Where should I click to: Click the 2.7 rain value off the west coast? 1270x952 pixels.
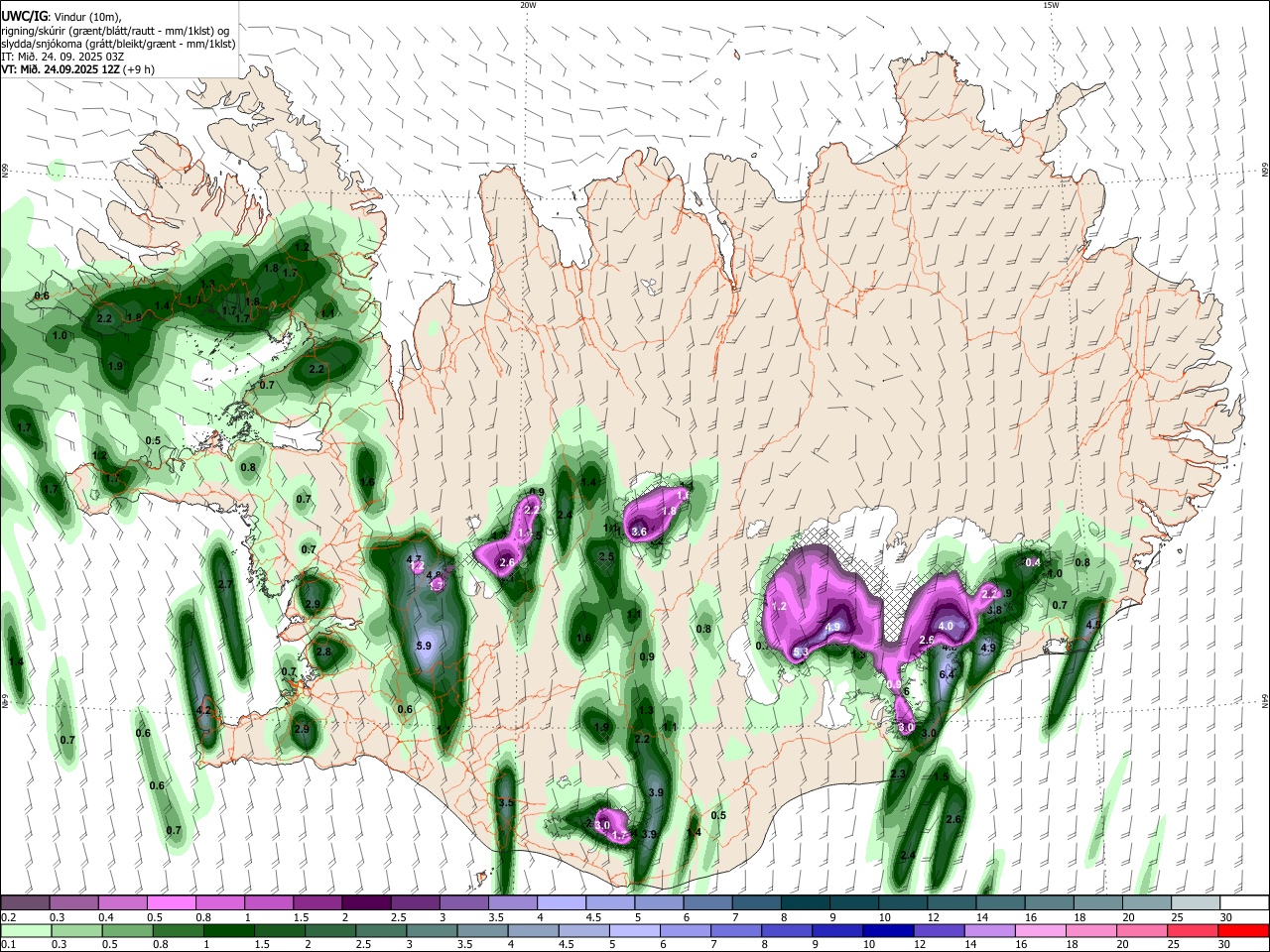point(225,584)
